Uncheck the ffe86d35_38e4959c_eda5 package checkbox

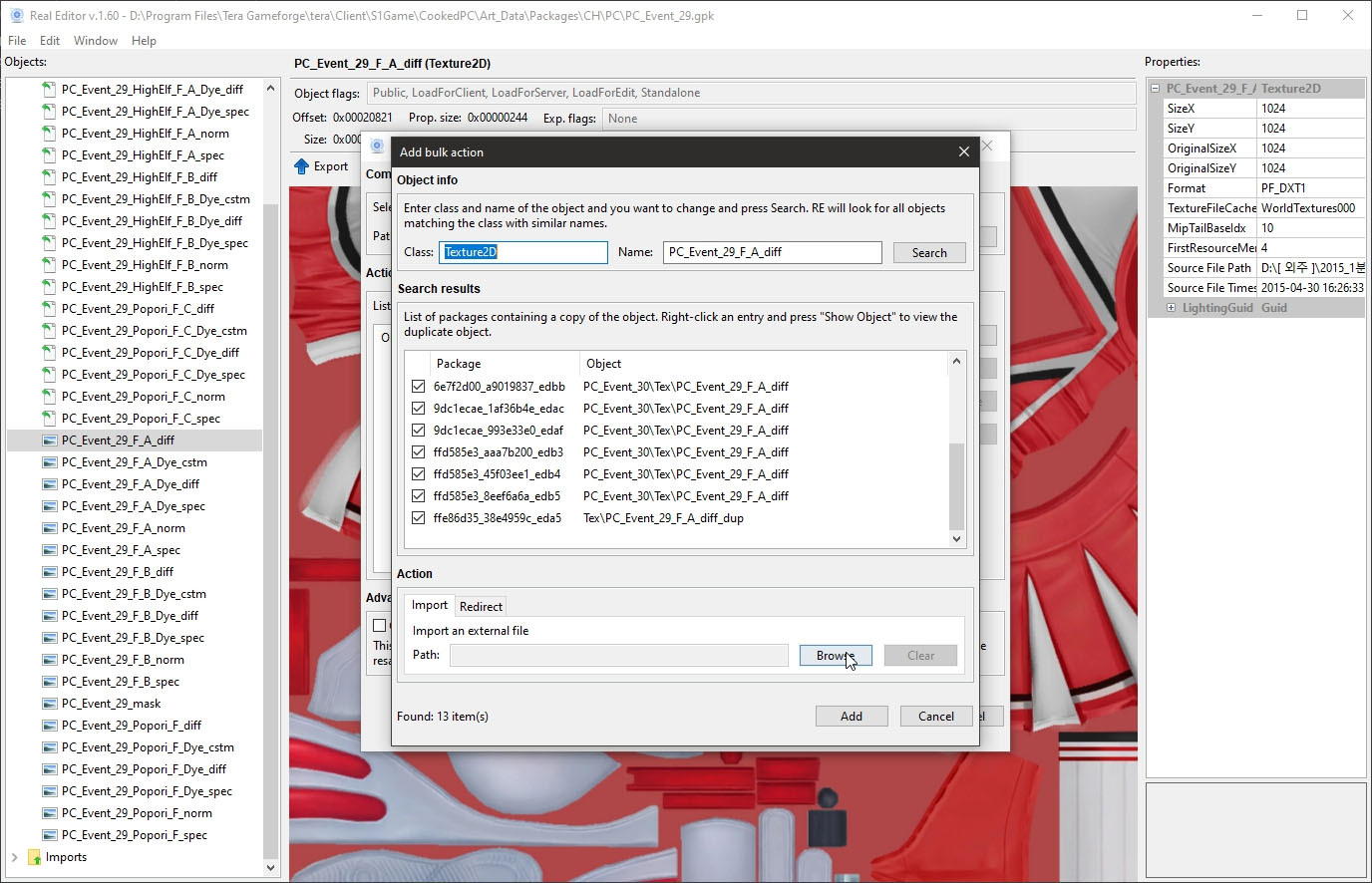[418, 518]
